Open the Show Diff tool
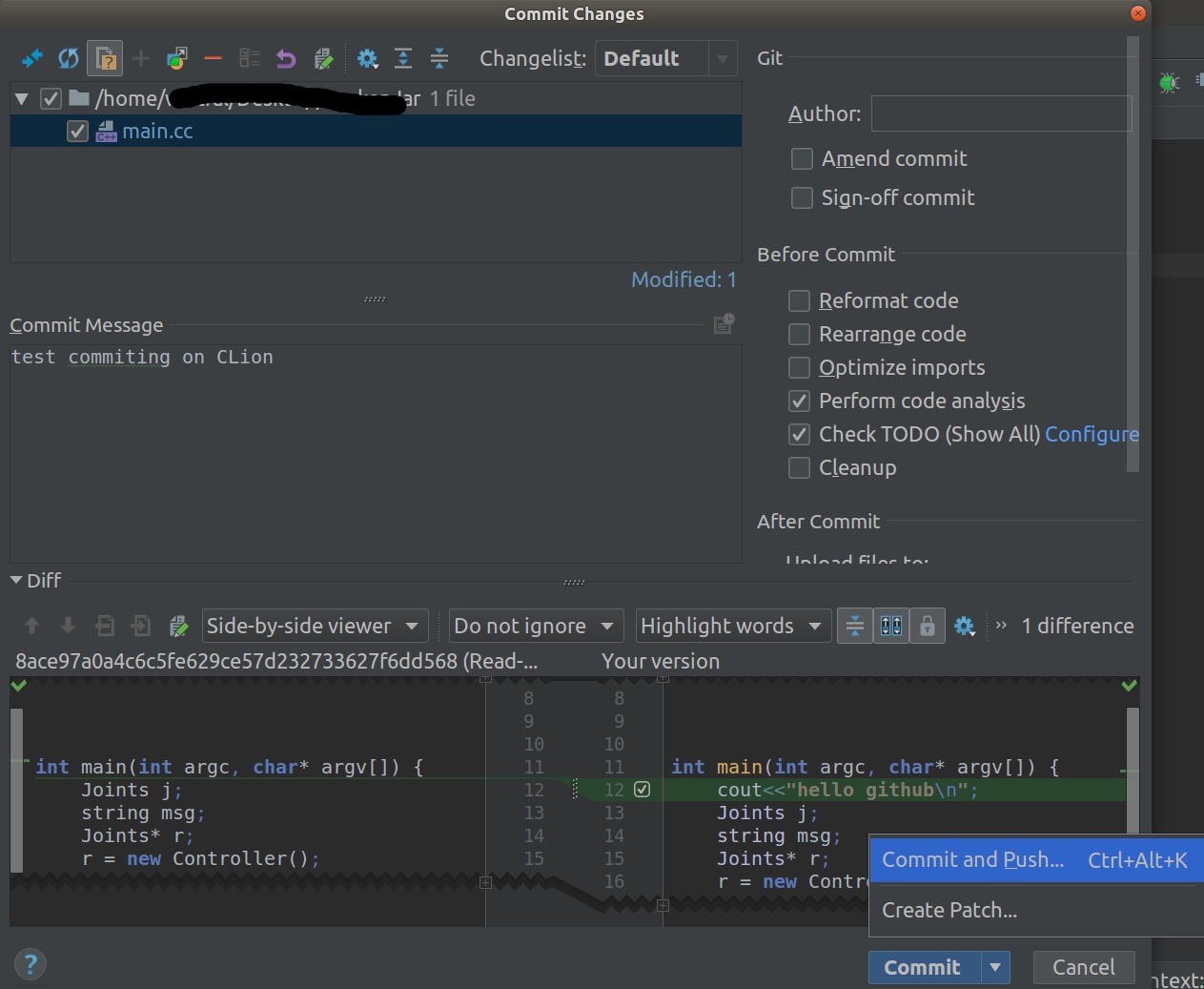 click(x=31, y=58)
